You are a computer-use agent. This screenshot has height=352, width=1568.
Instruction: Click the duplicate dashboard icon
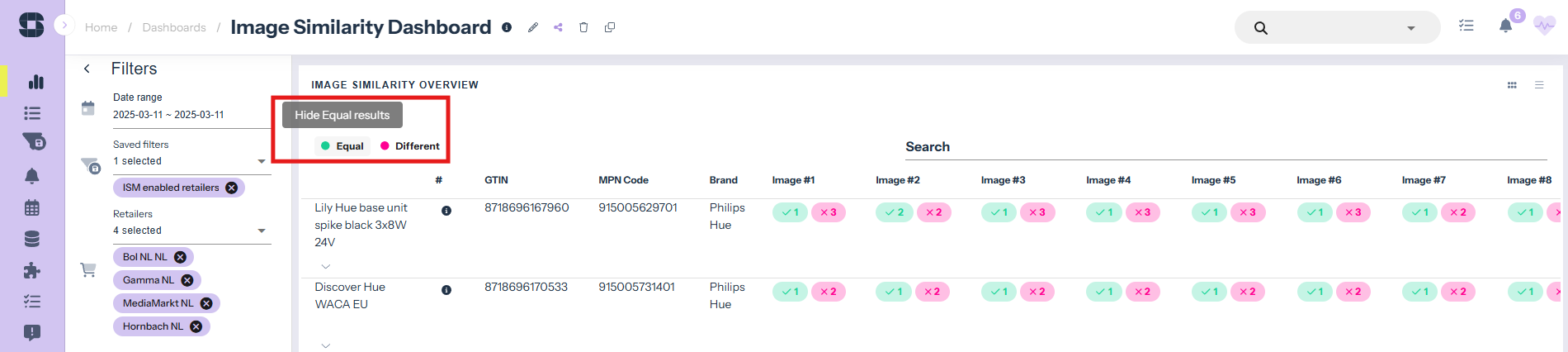[610, 27]
